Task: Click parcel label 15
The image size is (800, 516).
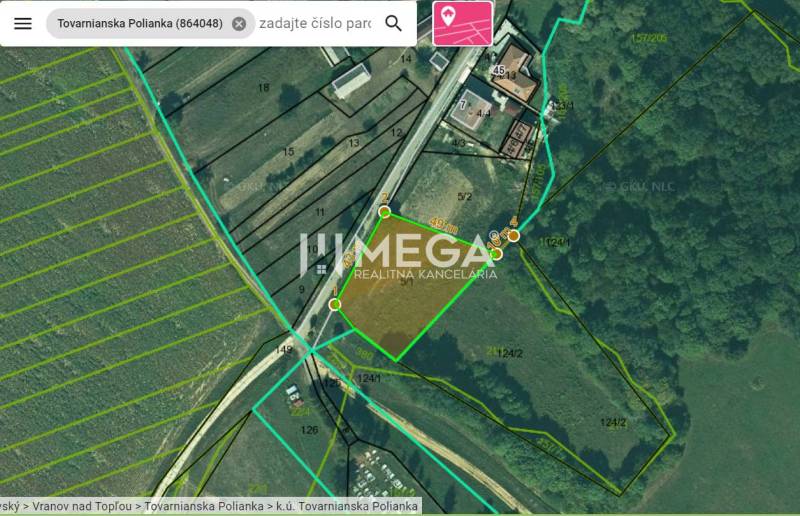Action: pos(288,152)
